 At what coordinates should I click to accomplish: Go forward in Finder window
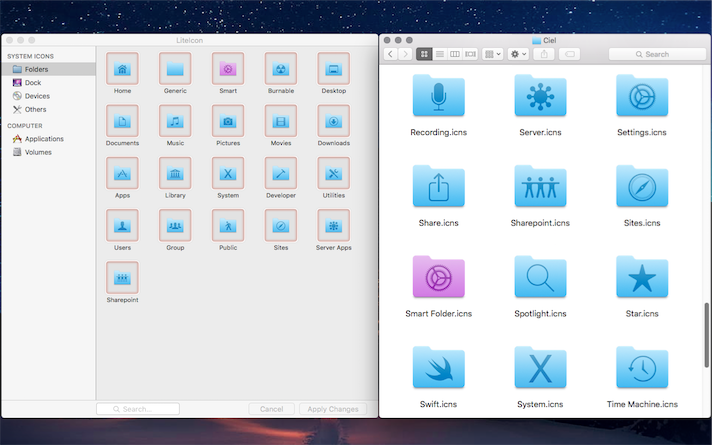[405, 54]
